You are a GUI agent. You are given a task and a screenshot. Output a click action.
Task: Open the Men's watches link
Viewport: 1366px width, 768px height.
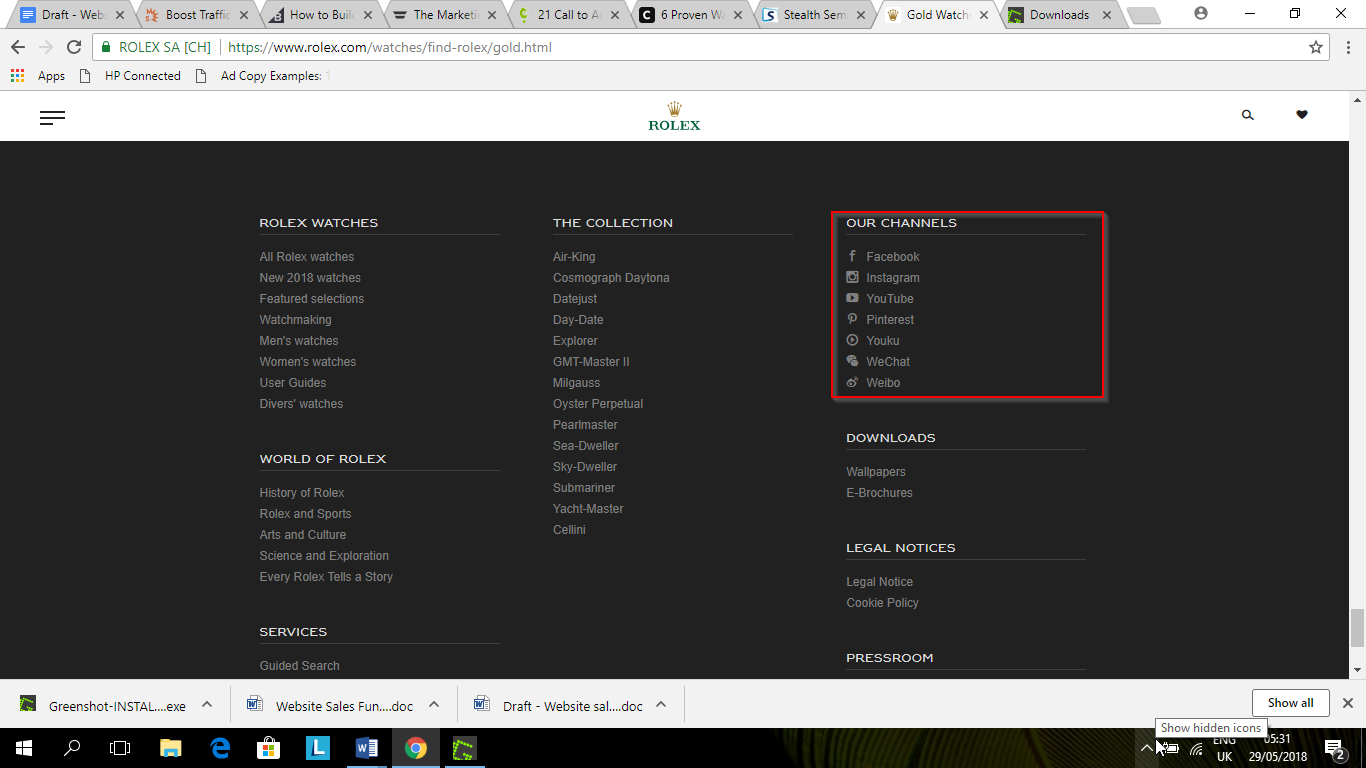(x=299, y=341)
